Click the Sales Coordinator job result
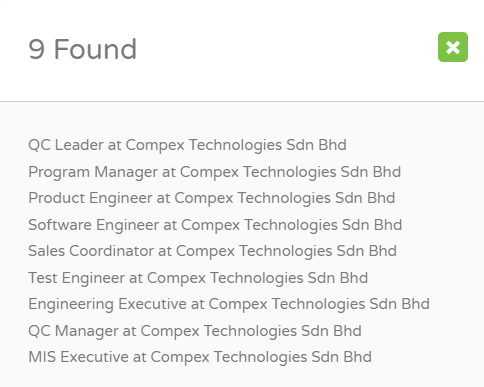The image size is (484, 387). click(212, 251)
